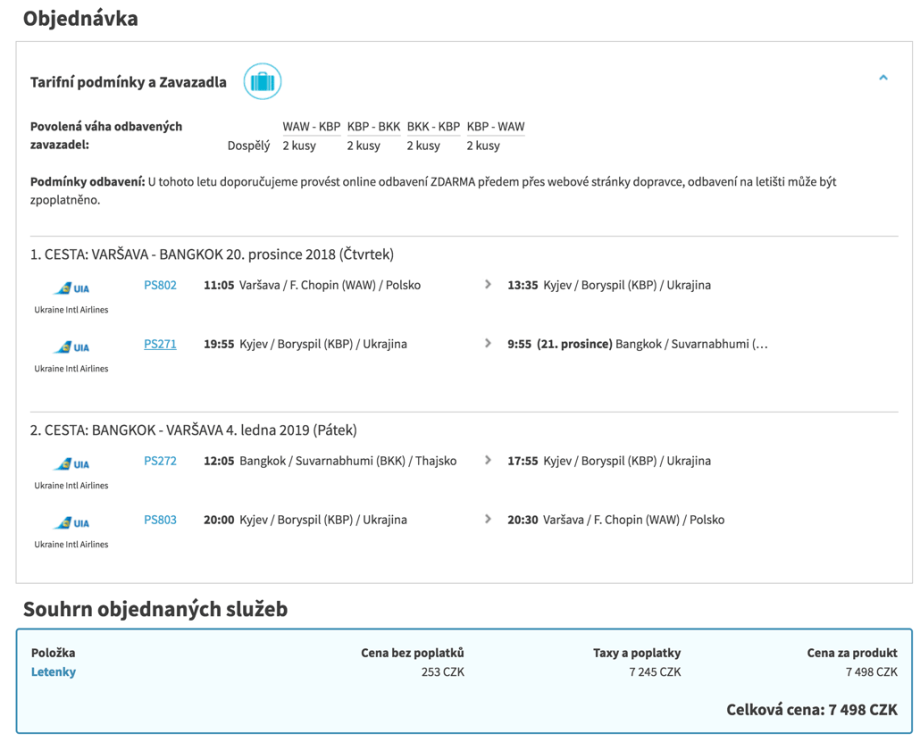The image size is (920, 742).
Task: Click the UIA logo beside flight PS271
Action: coord(71,348)
